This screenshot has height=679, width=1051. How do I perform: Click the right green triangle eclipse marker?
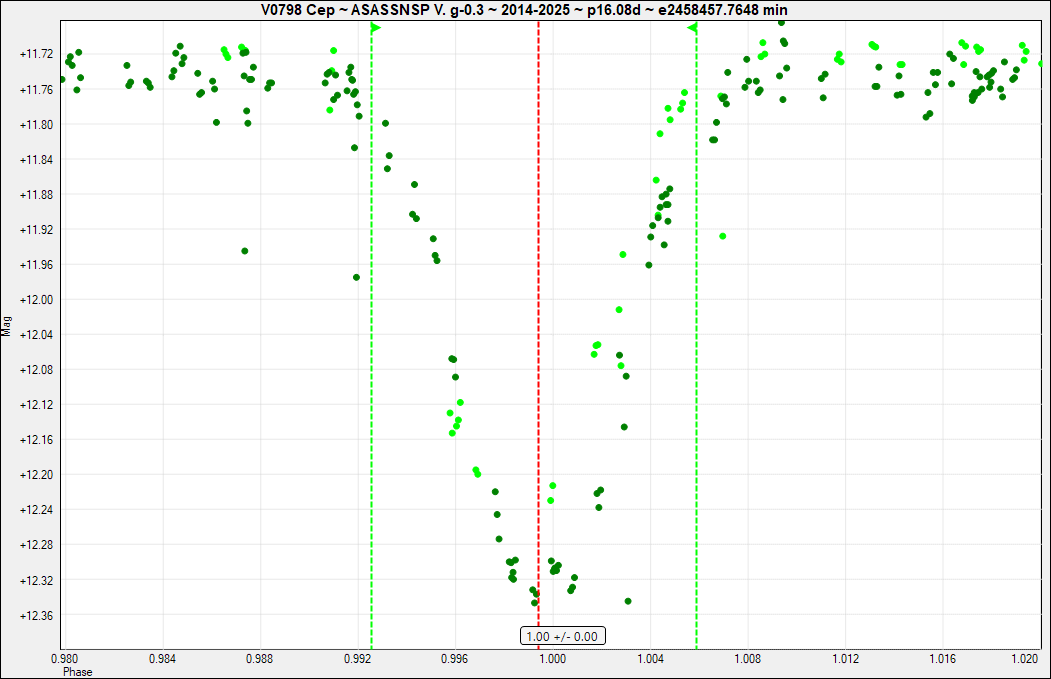tap(692, 28)
